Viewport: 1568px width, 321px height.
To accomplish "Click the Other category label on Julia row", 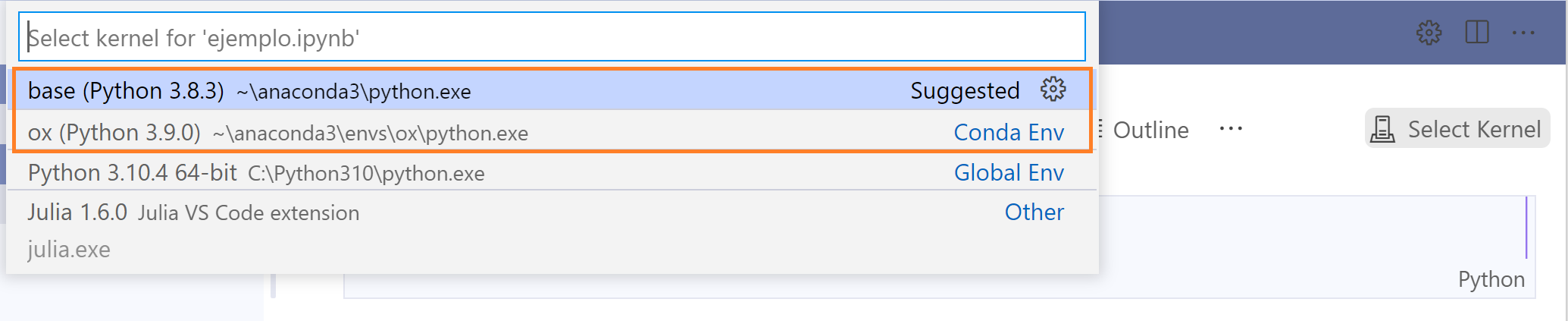I will (1034, 212).
